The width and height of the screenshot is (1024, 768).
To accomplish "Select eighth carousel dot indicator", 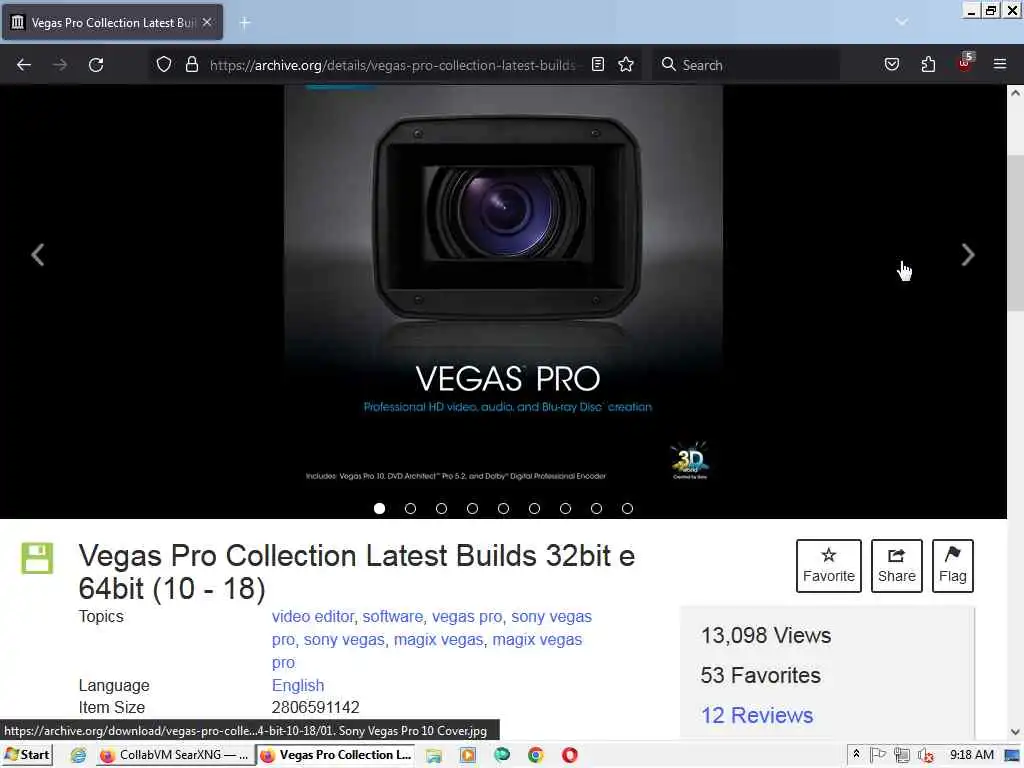I will click(x=596, y=508).
